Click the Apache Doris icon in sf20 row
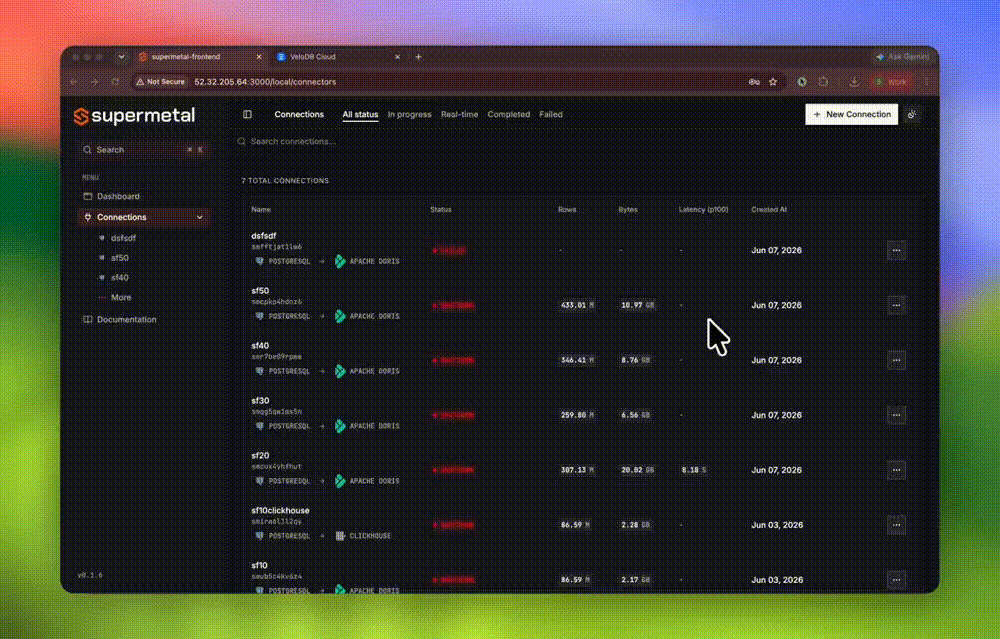Image resolution: width=1000 pixels, height=639 pixels. pyautogui.click(x=340, y=481)
